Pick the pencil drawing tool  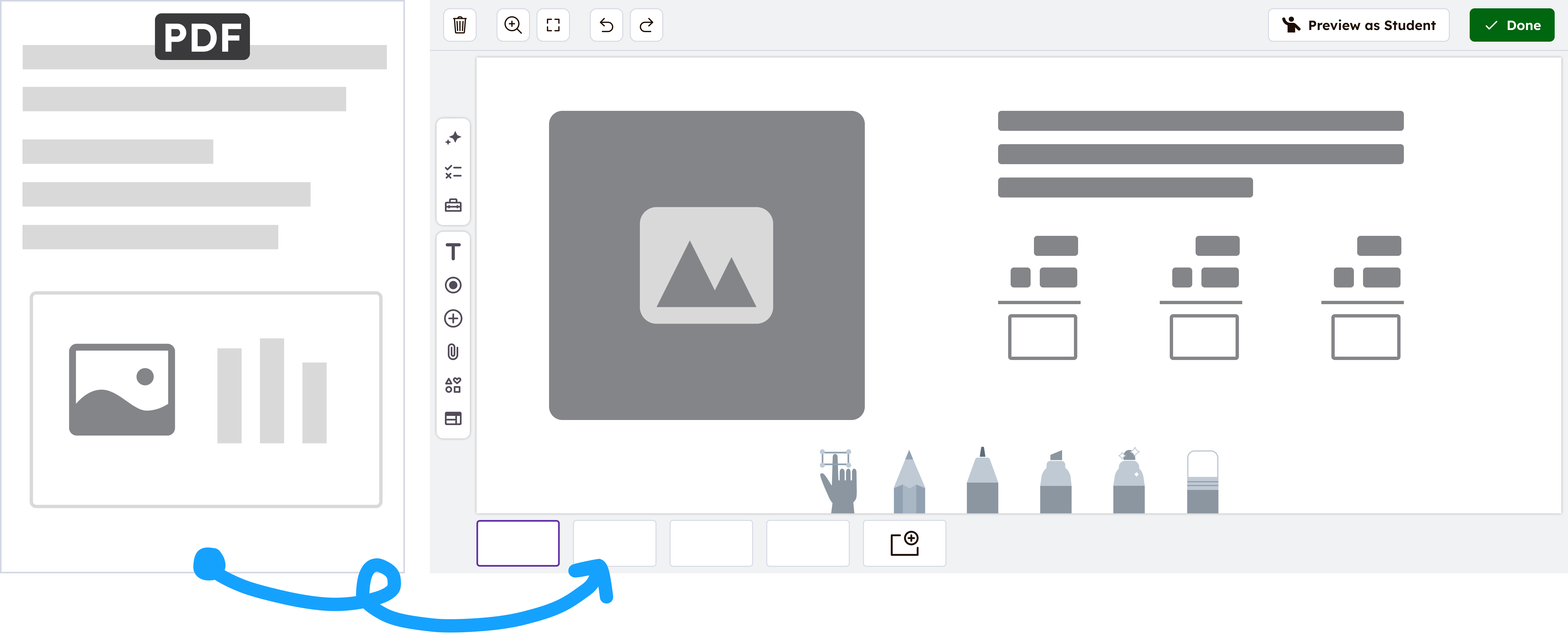click(909, 482)
